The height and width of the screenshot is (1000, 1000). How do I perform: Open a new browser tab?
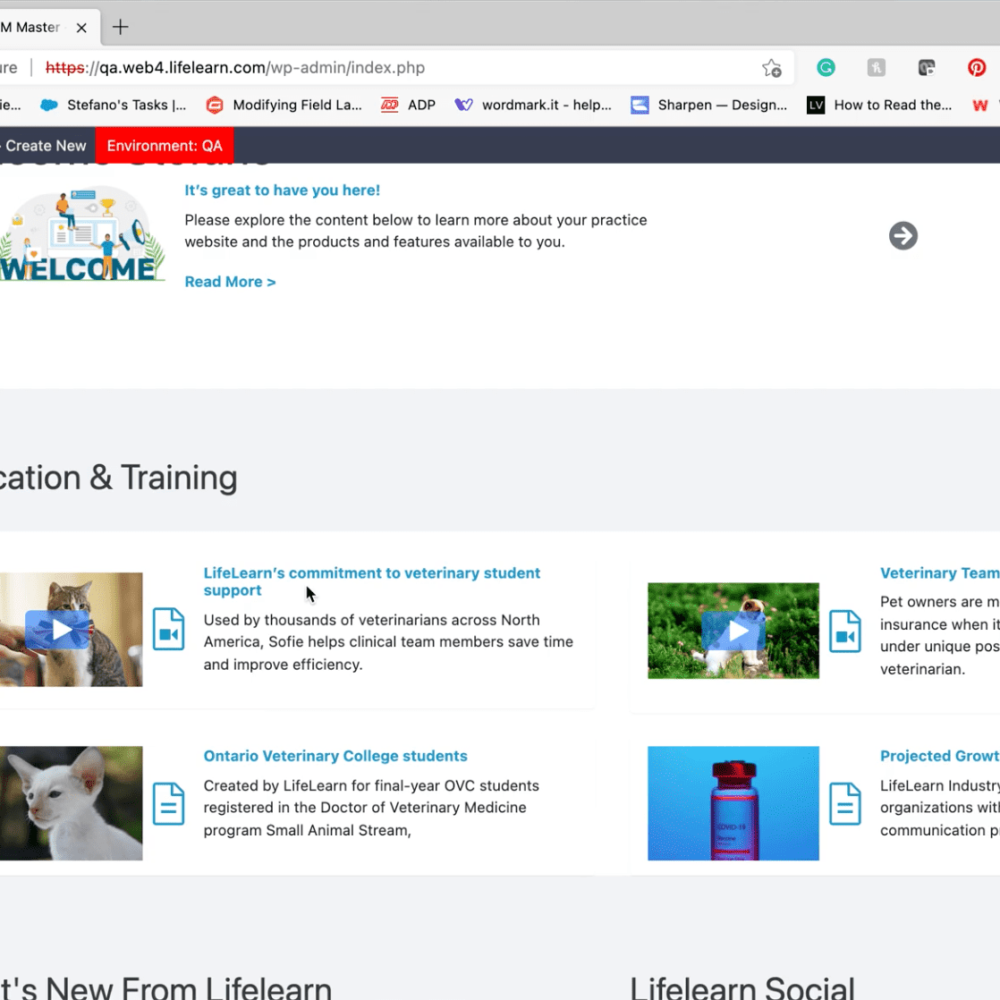pos(120,27)
